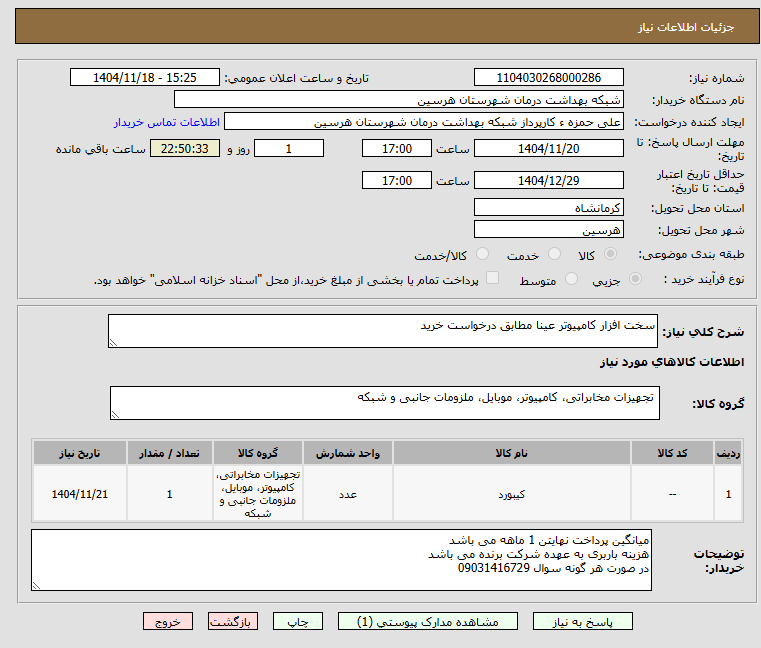The width and height of the screenshot is (761, 648).
Task: Click the شماره نیاز field 1104030268000286
Action: [548, 78]
